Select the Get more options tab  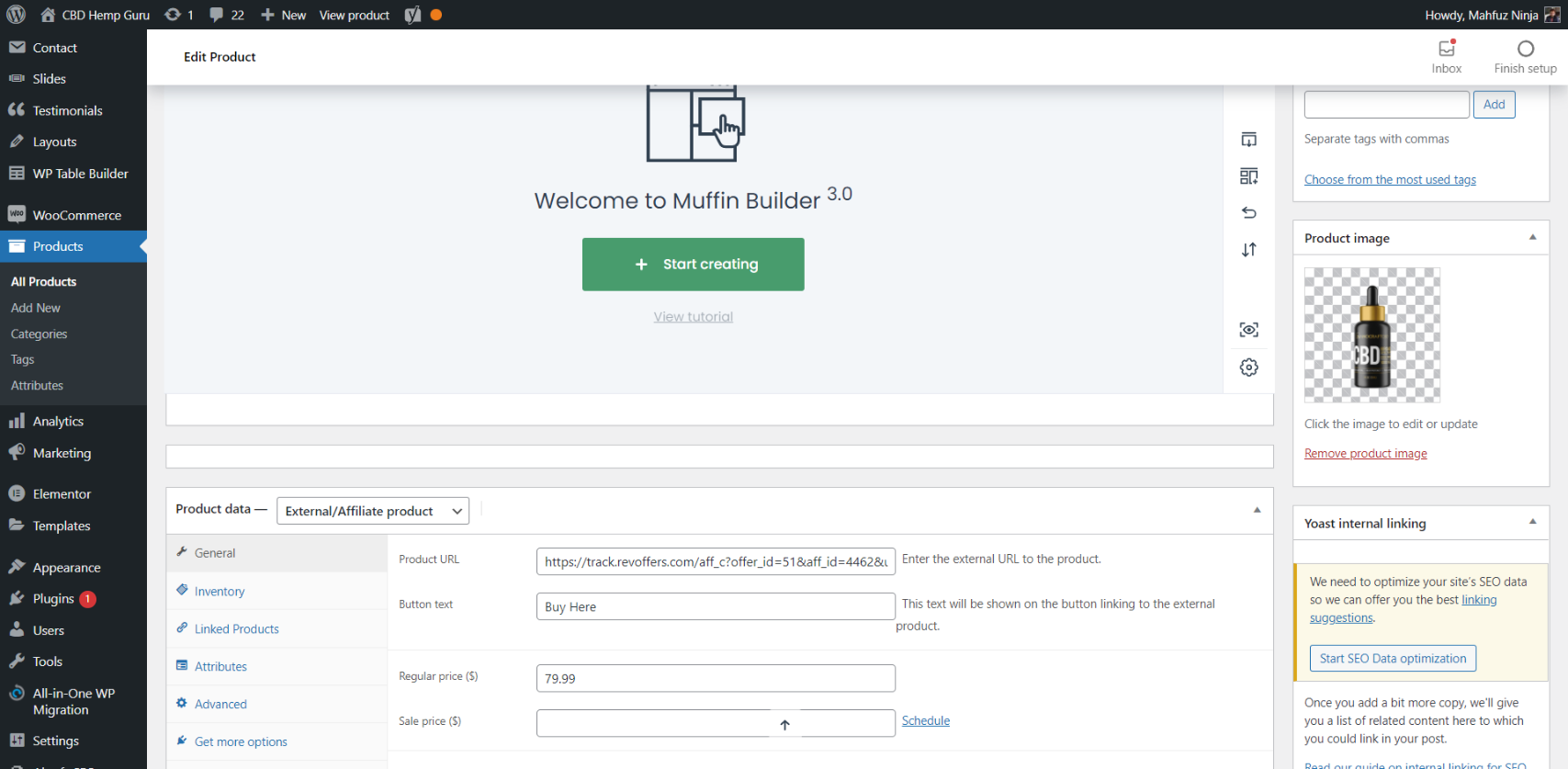click(276, 741)
